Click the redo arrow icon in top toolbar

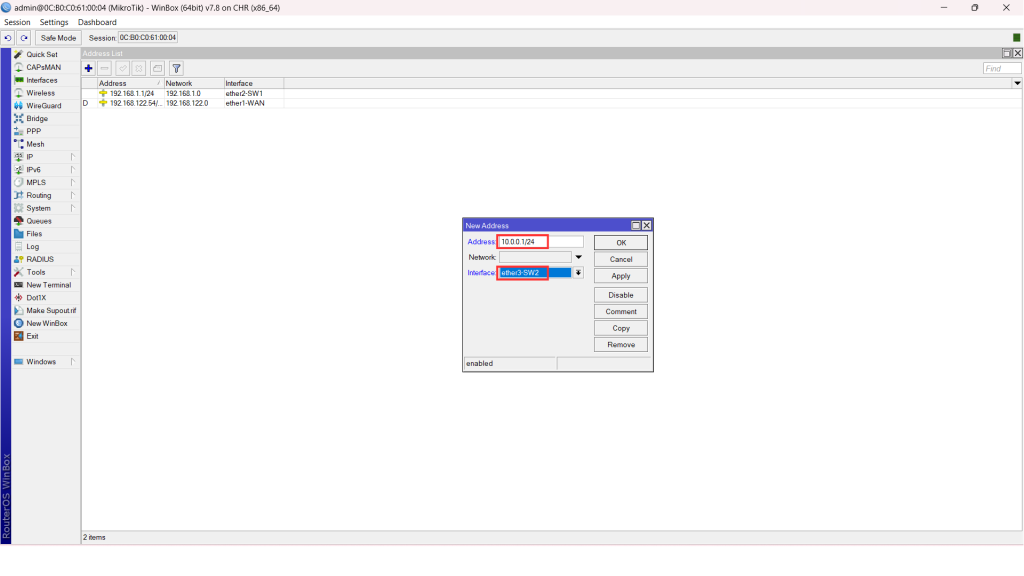coord(24,38)
